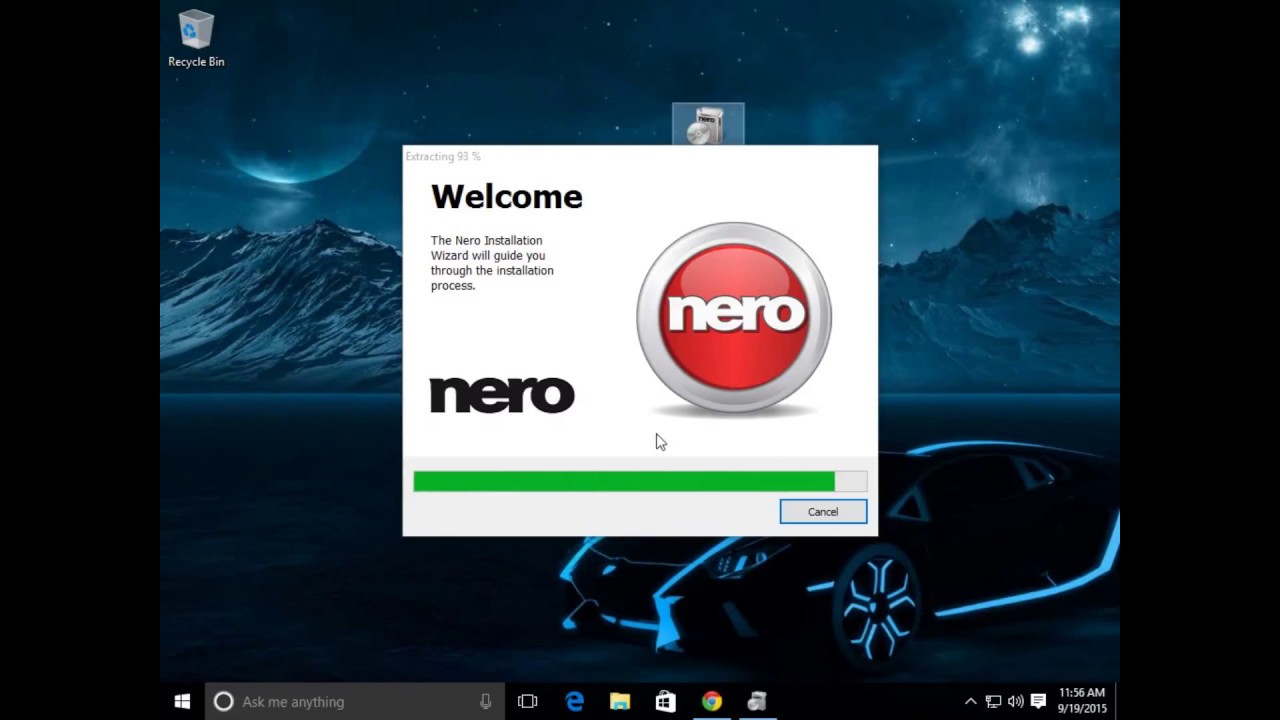The height and width of the screenshot is (720, 1280).
Task: Open File Explorer from the taskbar
Action: click(620, 701)
